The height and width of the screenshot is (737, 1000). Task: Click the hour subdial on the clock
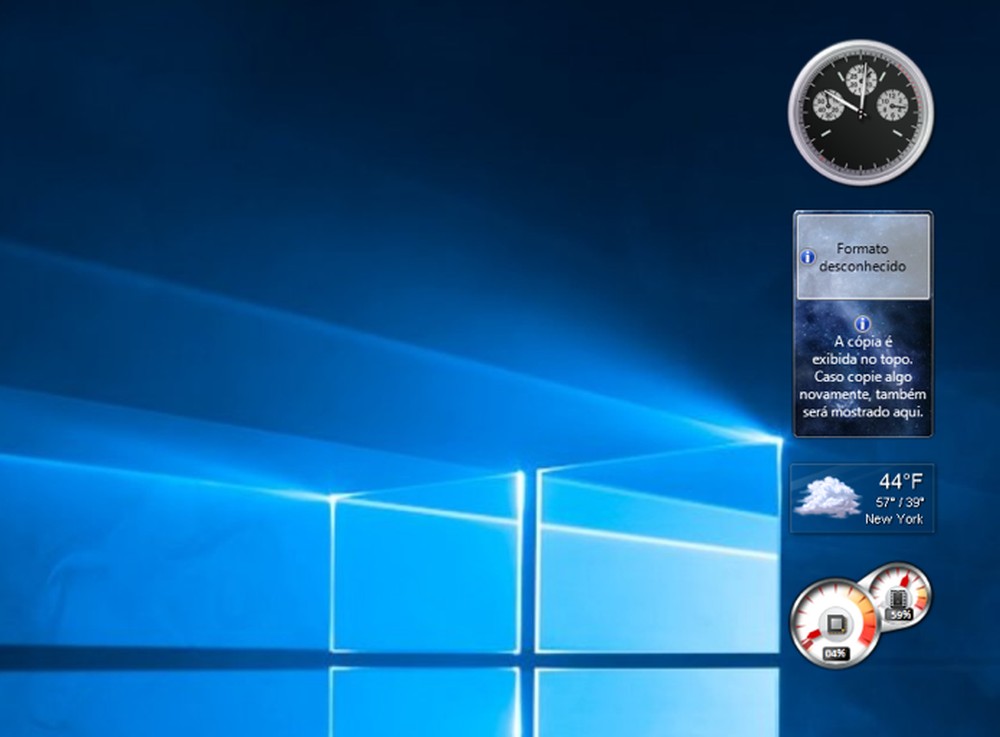coord(894,106)
